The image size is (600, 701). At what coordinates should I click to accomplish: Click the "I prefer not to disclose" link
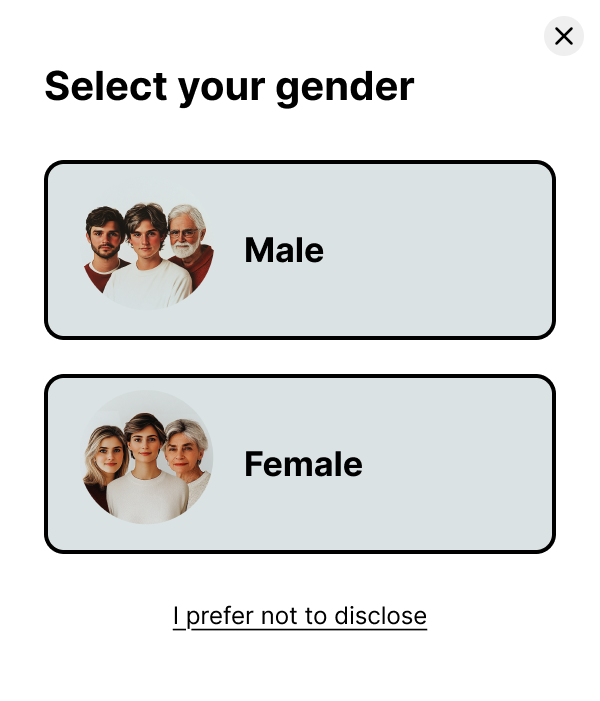[300, 616]
